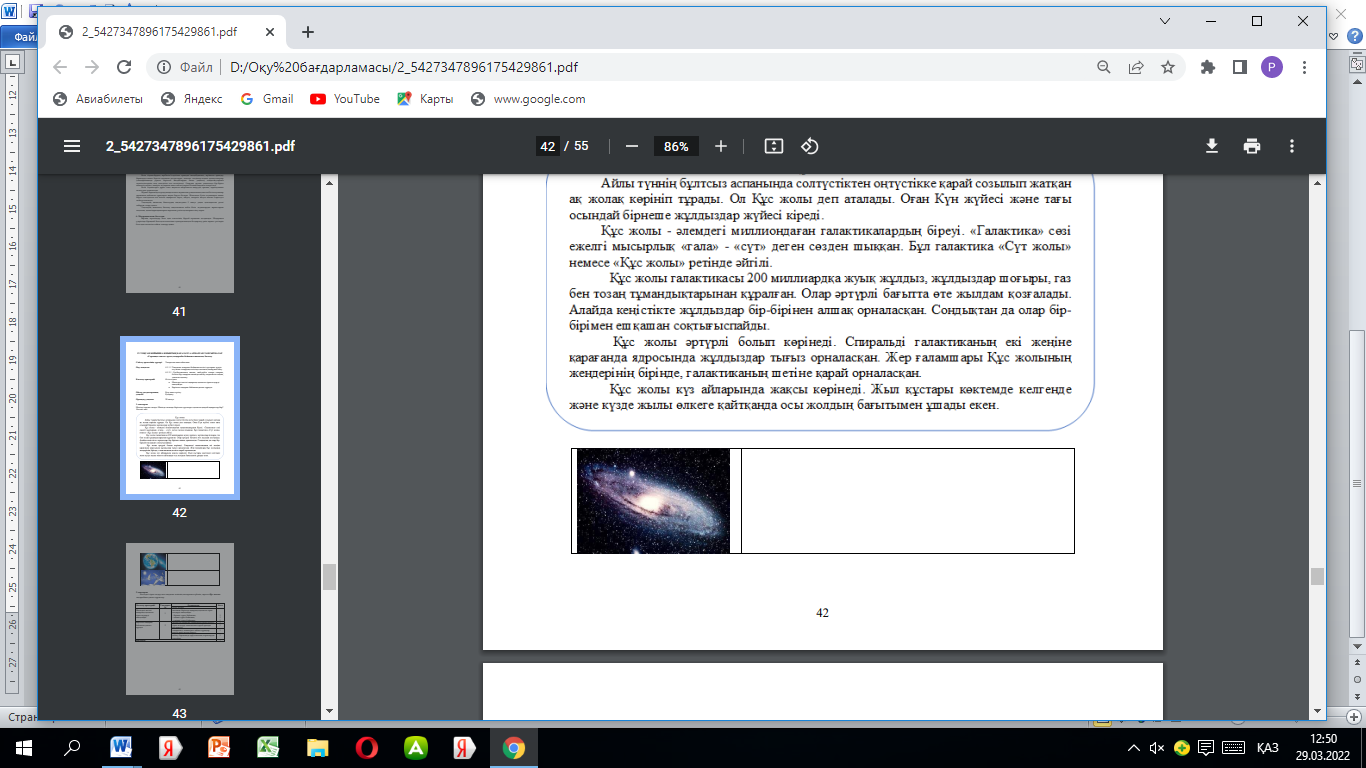Image resolution: width=1366 pixels, height=768 pixels.
Task: Select the 2_5427347896175429861.pdf tab
Action: (x=165, y=31)
